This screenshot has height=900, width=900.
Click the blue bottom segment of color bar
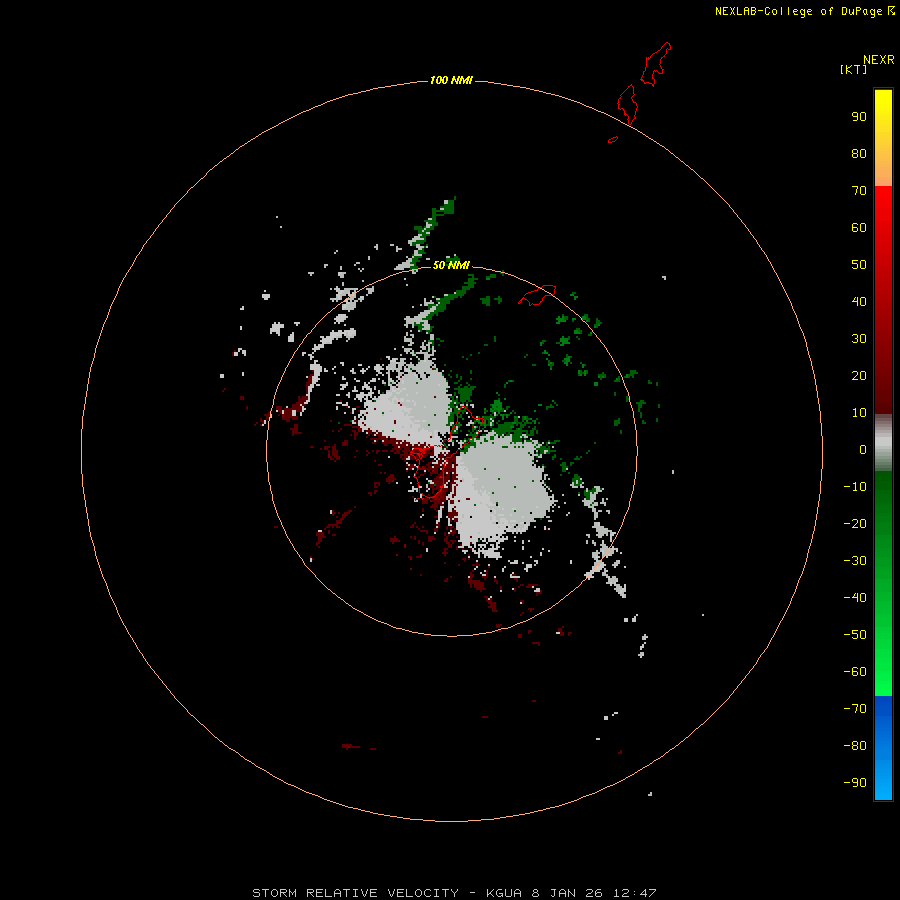click(883, 748)
